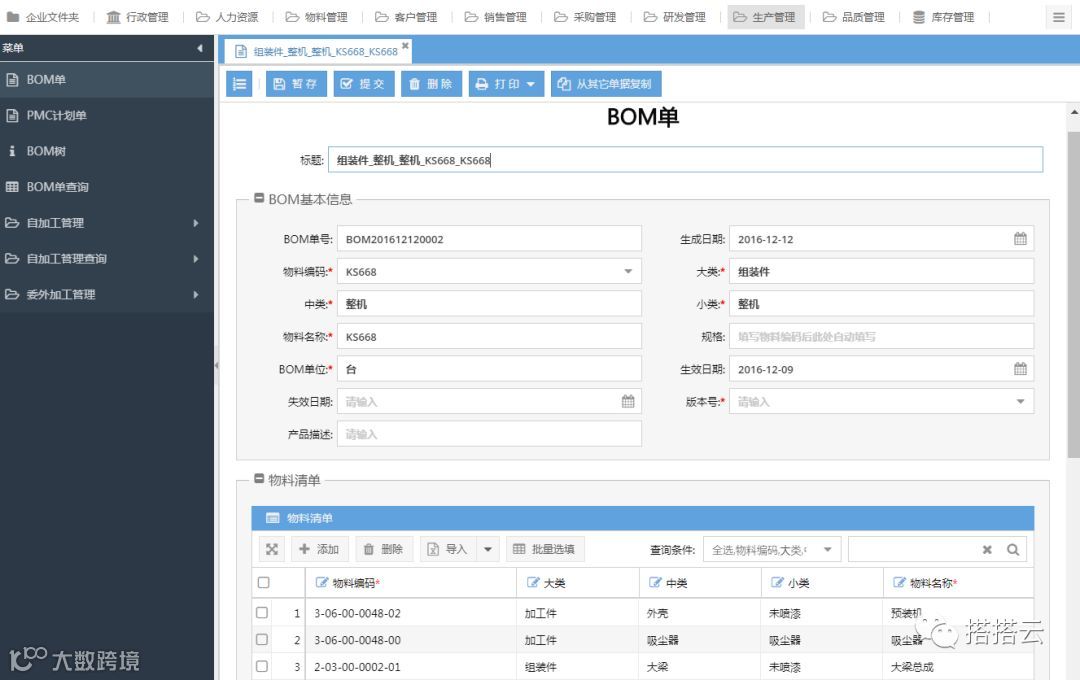The width and height of the screenshot is (1080, 680).
Task: Click the 提交 submit button
Action: pyautogui.click(x=364, y=84)
